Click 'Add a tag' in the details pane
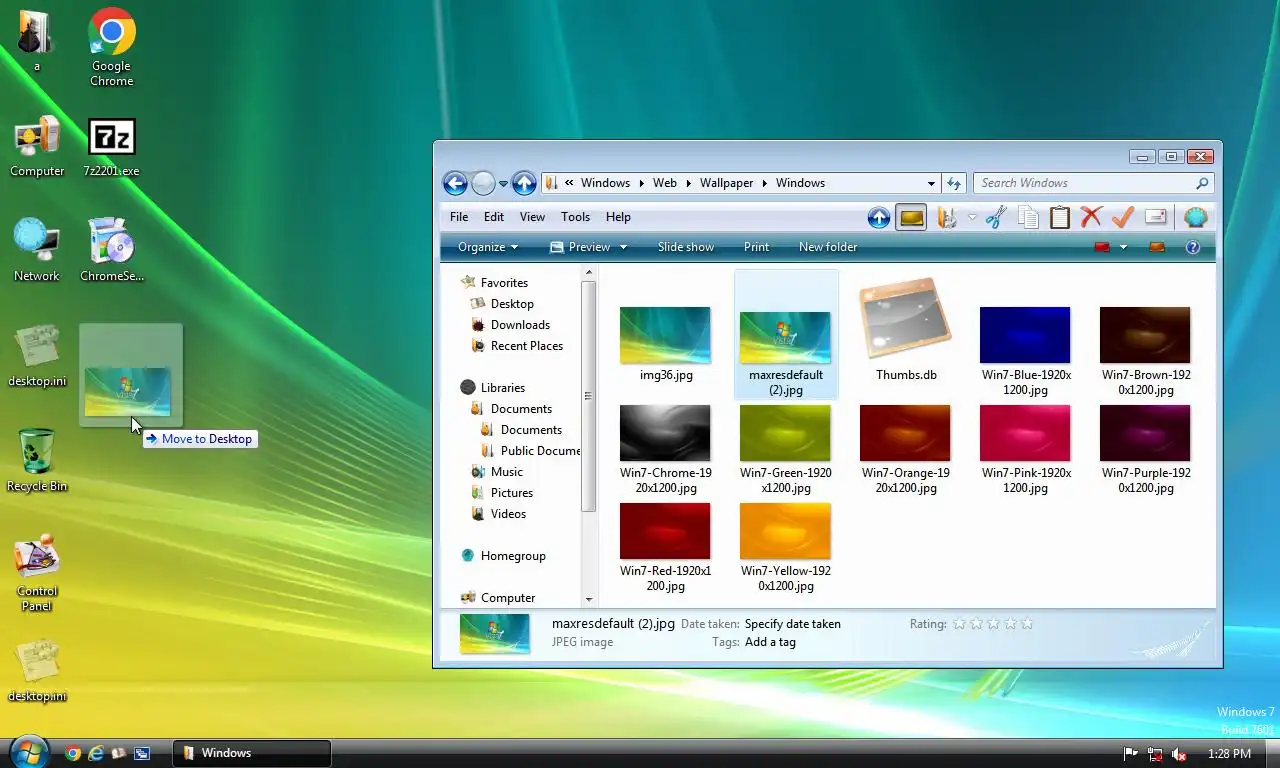 click(x=770, y=642)
